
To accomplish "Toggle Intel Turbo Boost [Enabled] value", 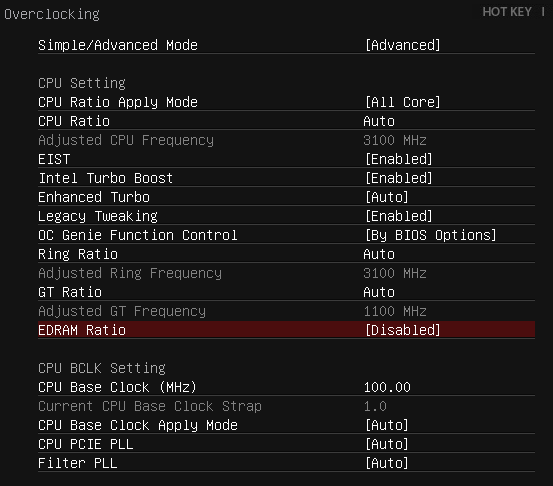I will pos(399,178).
